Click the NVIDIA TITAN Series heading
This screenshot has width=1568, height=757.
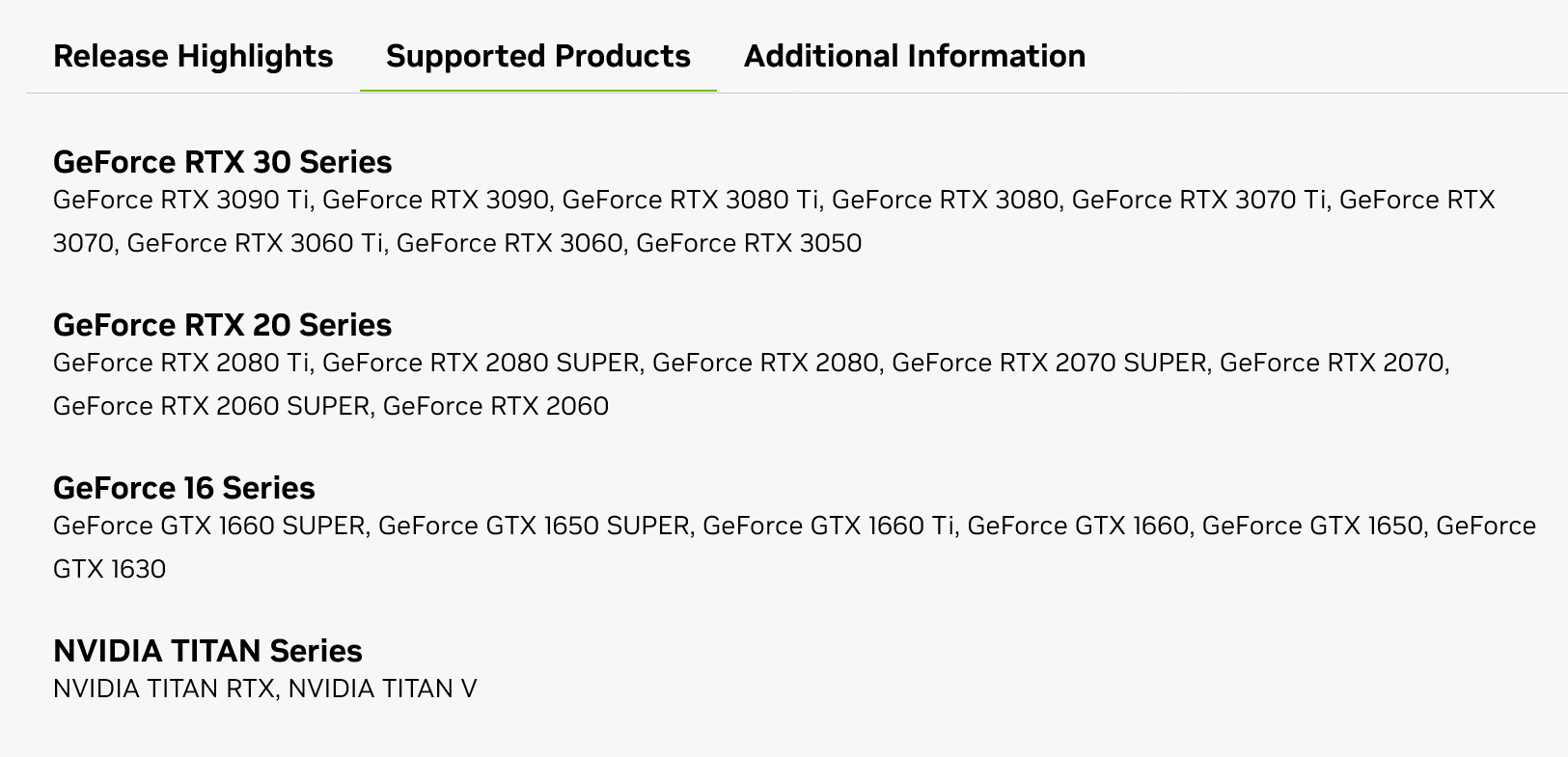[207, 650]
